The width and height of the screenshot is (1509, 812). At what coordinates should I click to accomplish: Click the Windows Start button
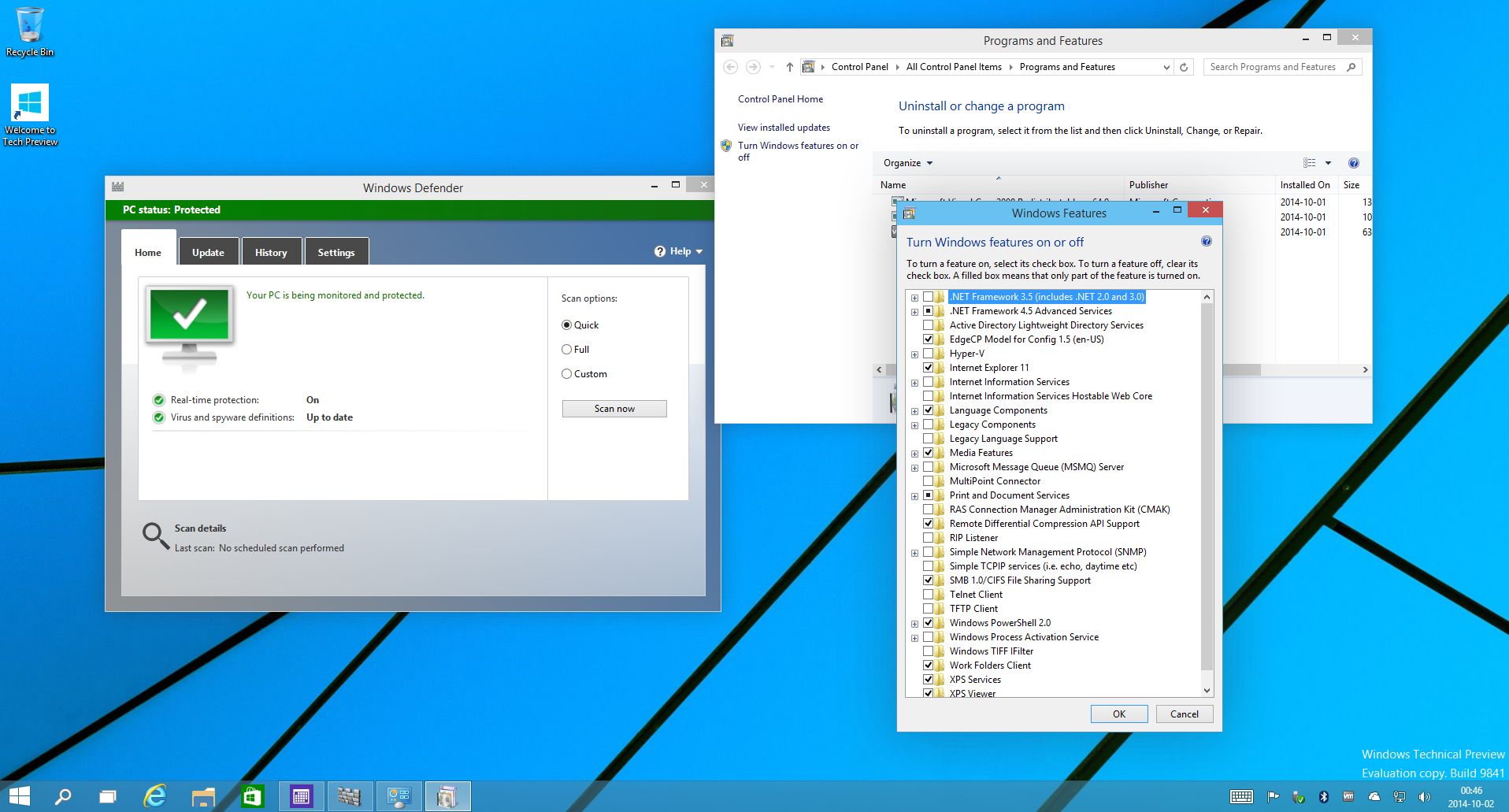tap(20, 796)
